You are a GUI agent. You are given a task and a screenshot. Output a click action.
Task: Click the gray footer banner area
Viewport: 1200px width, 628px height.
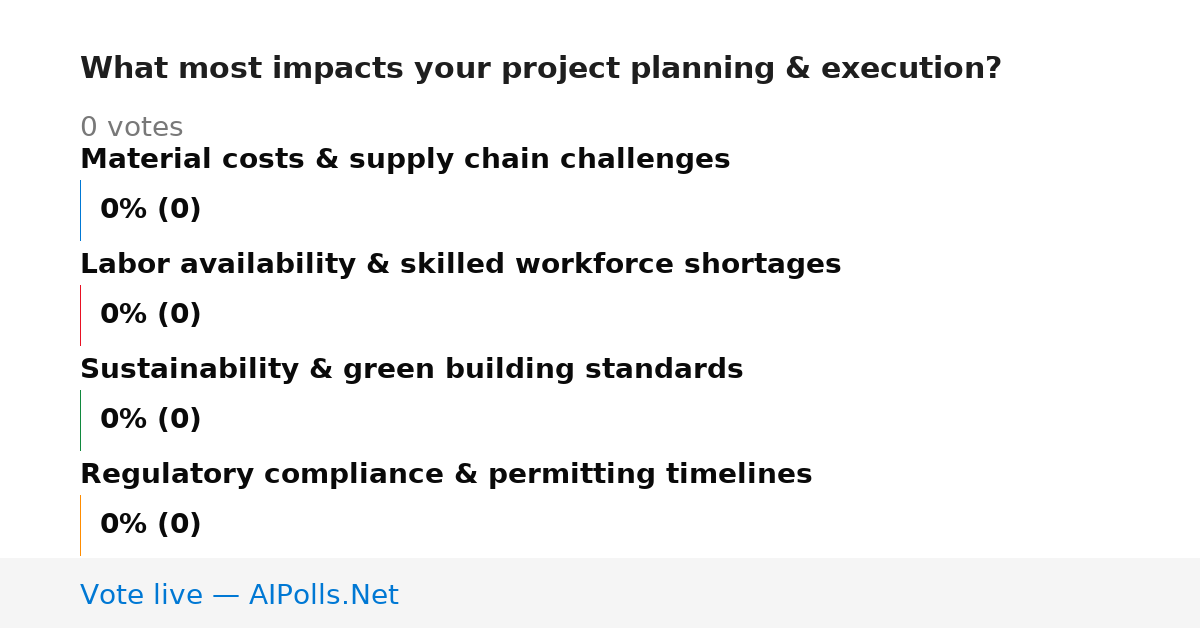point(600,593)
